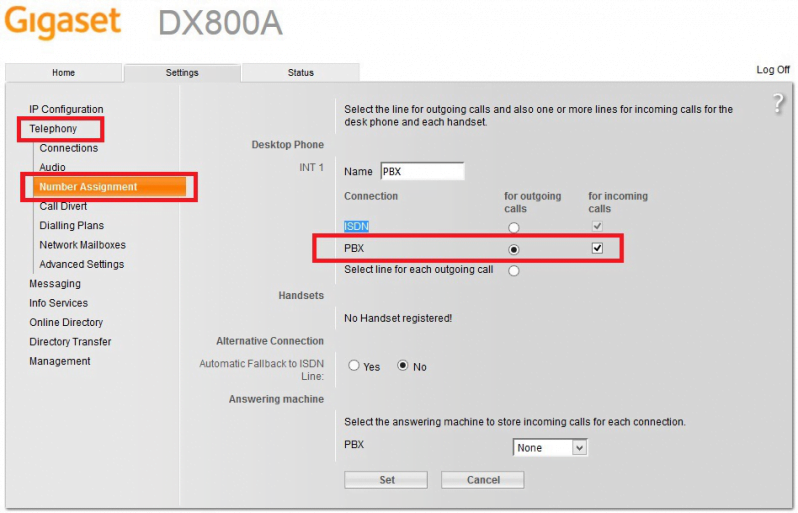Click the DX800A model title

coord(220,23)
